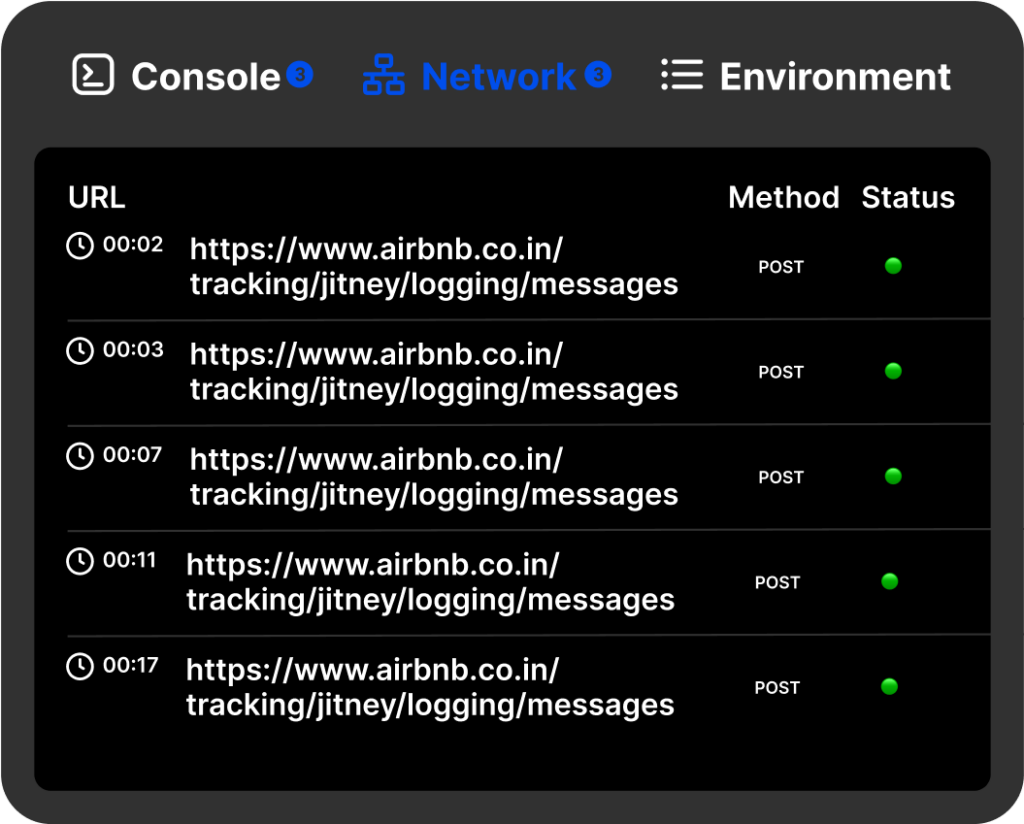This screenshot has width=1024, height=824.
Task: Click the Status column header
Action: pyautogui.click(x=908, y=197)
